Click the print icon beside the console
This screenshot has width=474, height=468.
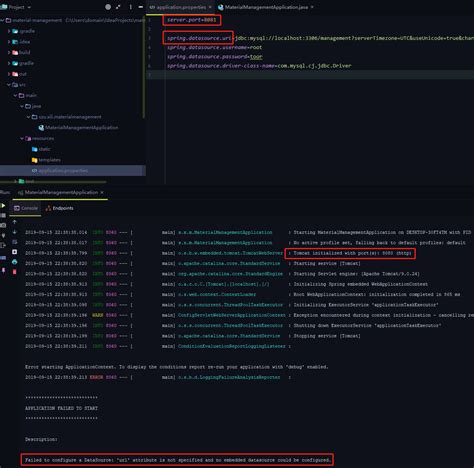click(14, 262)
